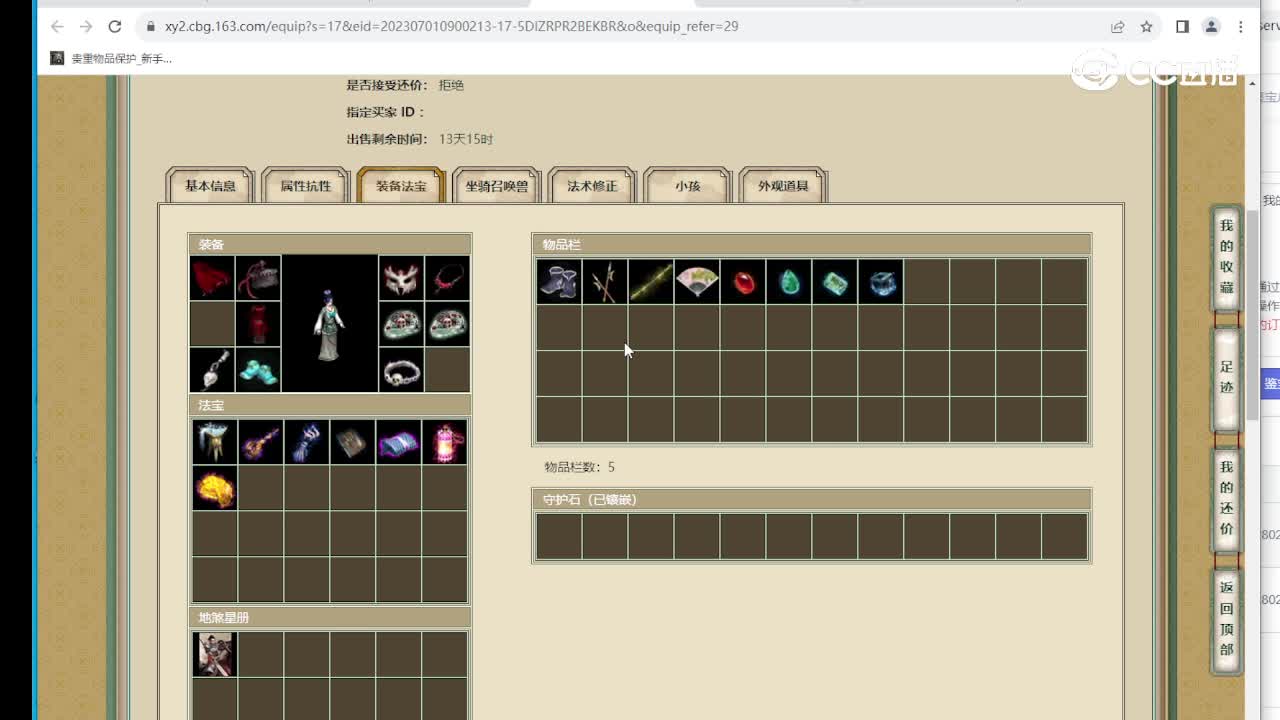Image resolution: width=1280 pixels, height=720 pixels.
Task: Click the warrior star card icon
Action: click(x=214, y=654)
